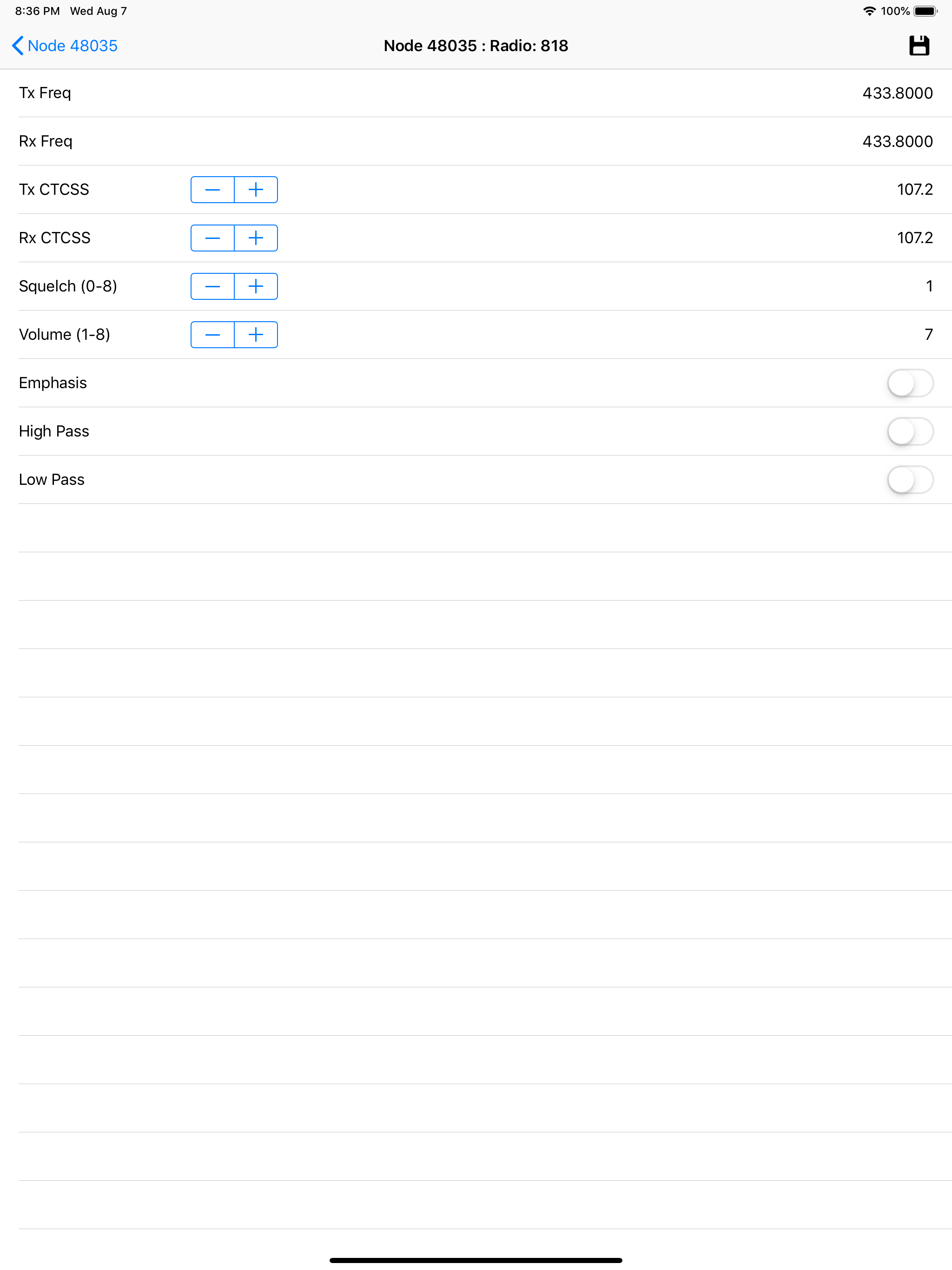The height and width of the screenshot is (1270, 952).
Task: Turn the Volume up one step
Action: 256,334
